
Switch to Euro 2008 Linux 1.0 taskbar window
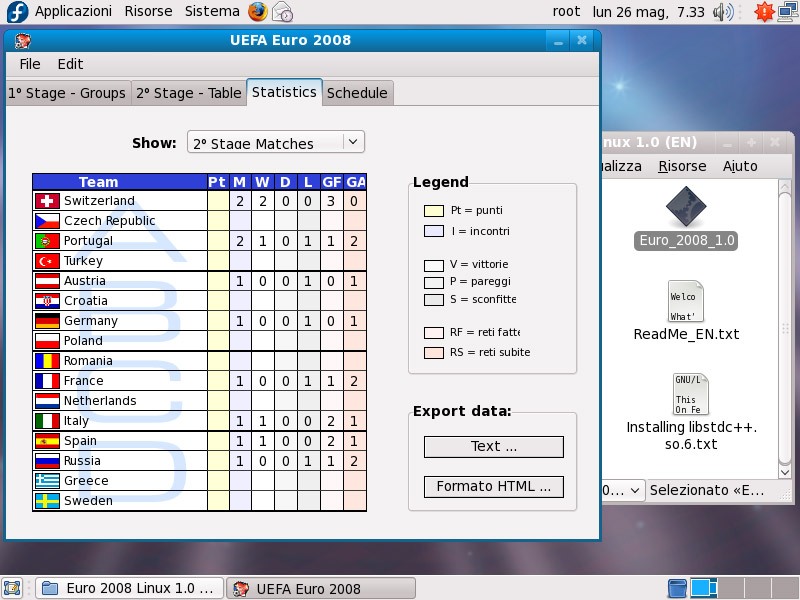[x=130, y=588]
